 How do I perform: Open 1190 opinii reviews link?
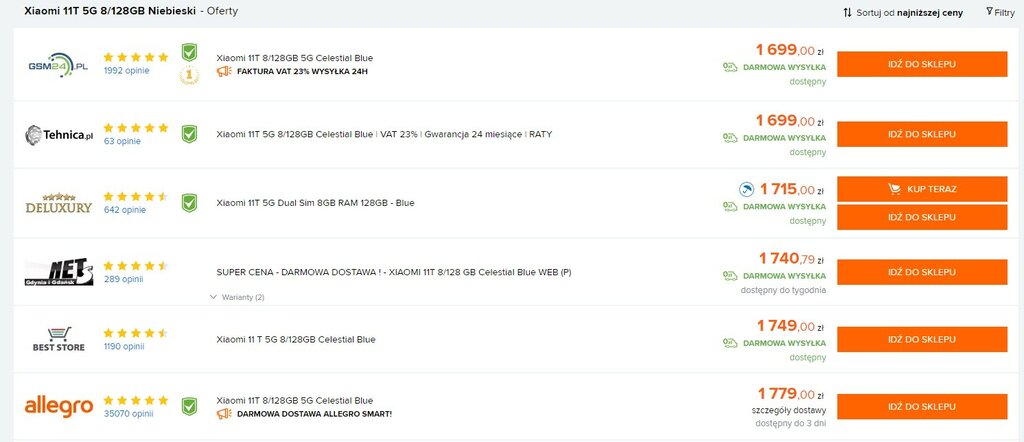[124, 346]
